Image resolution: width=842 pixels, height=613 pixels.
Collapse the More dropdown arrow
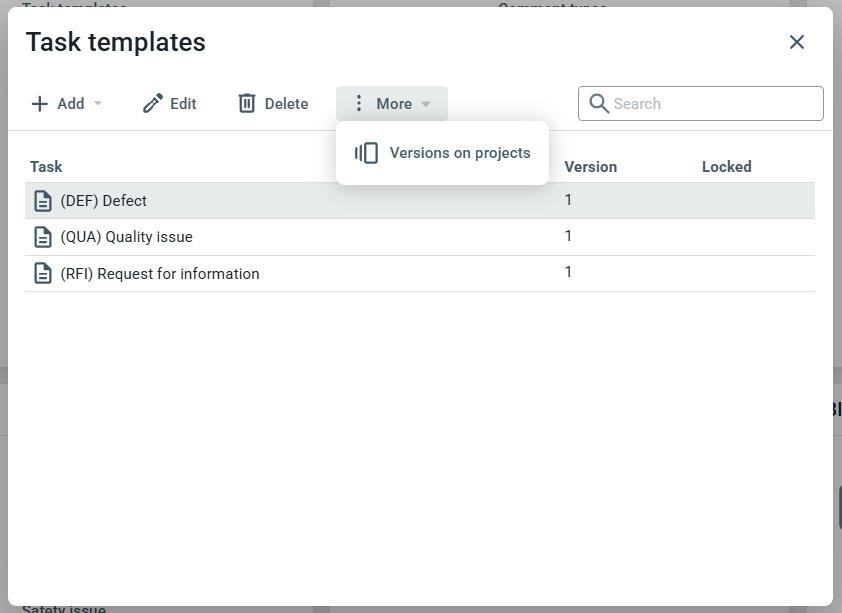(426, 104)
